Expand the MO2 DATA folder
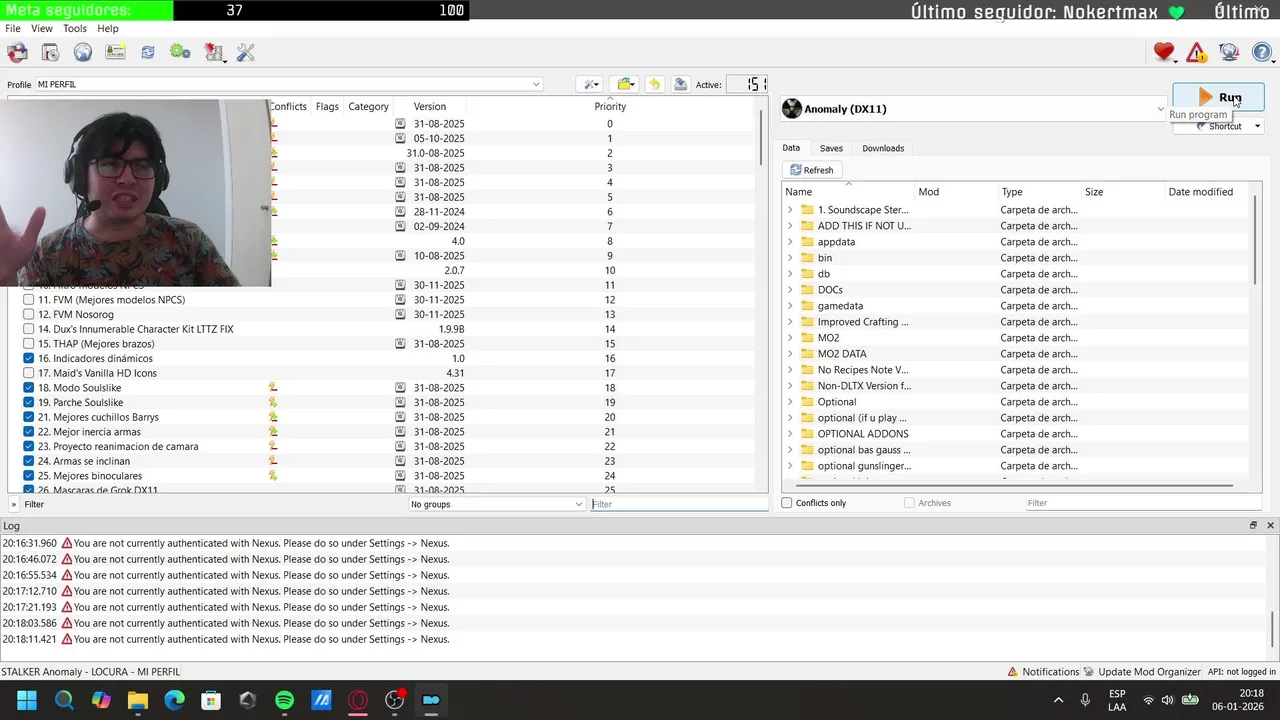This screenshot has height=720, width=1280. 790,354
